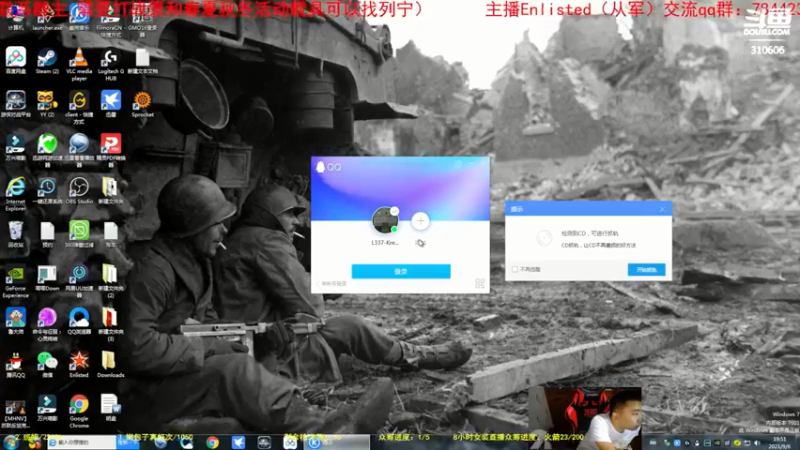800x450 pixels.
Task: Open the client shortcut with G logo
Action: 79,107
